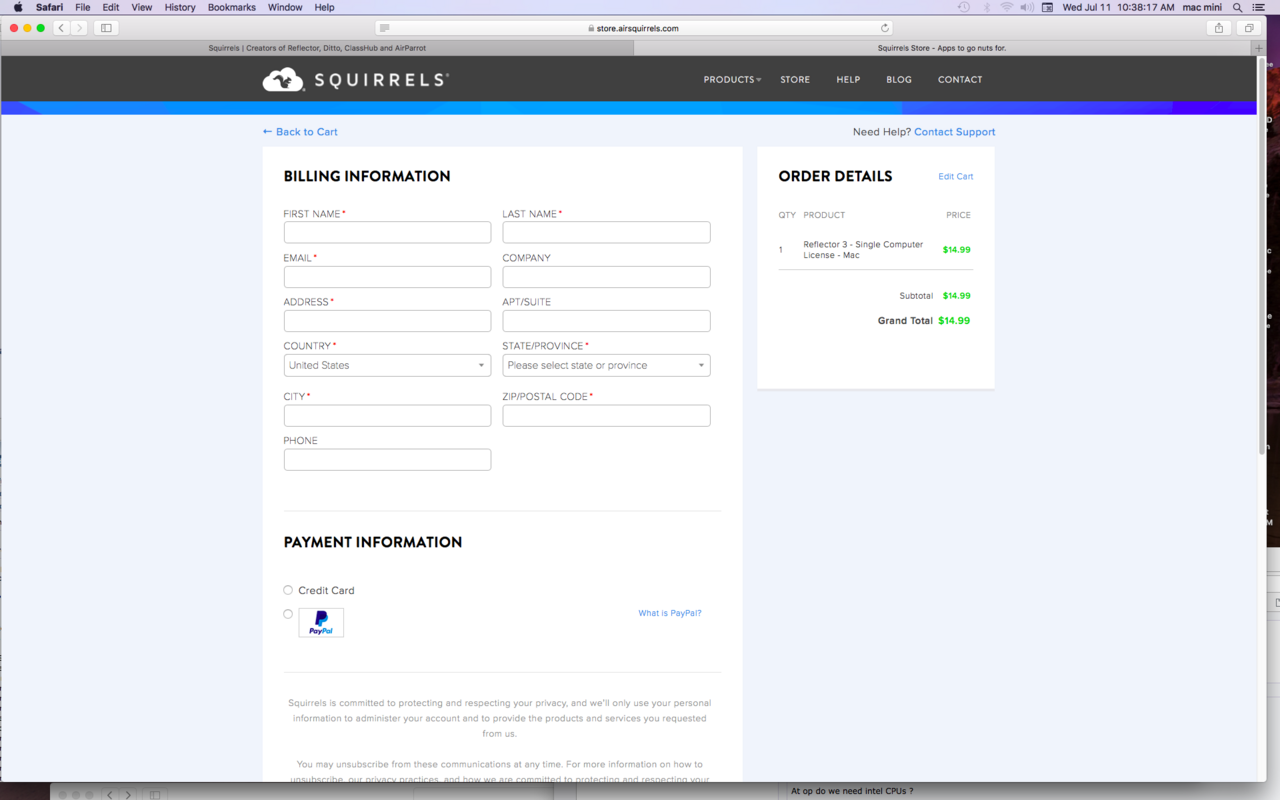
Task: Go forward with Safari's forward arrow
Action: coord(80,28)
